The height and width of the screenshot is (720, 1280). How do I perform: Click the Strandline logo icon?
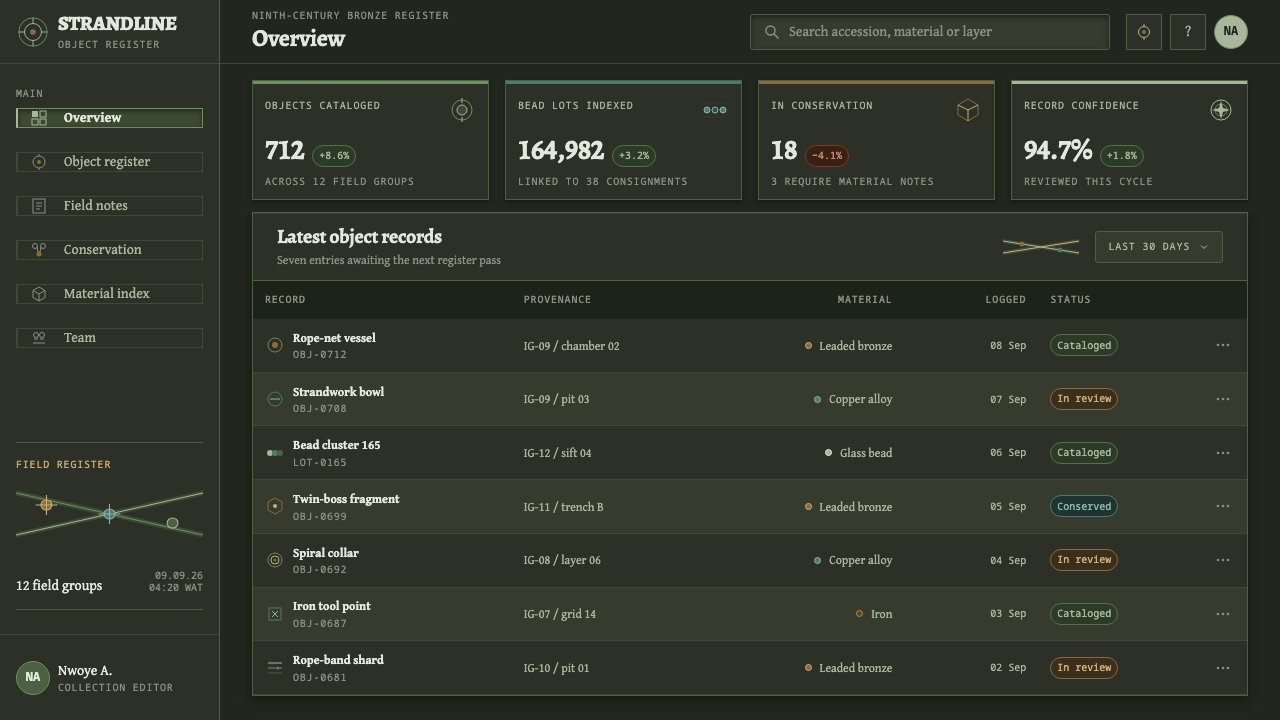33,32
